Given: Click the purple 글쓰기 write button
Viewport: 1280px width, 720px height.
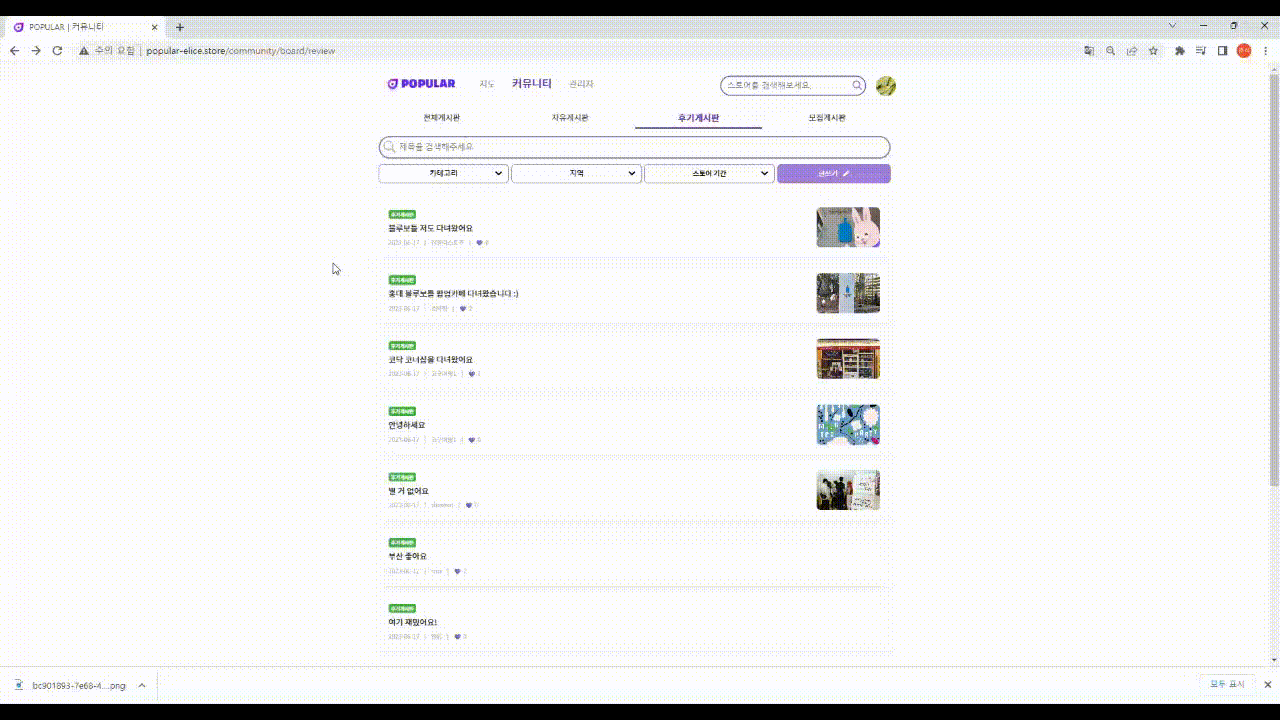Looking at the screenshot, I should 833,174.
